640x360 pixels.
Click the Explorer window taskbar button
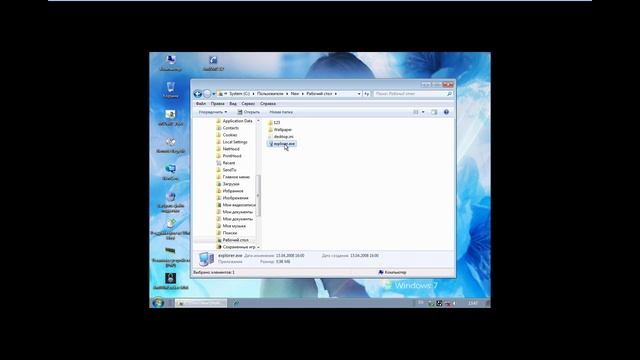(x=200, y=303)
